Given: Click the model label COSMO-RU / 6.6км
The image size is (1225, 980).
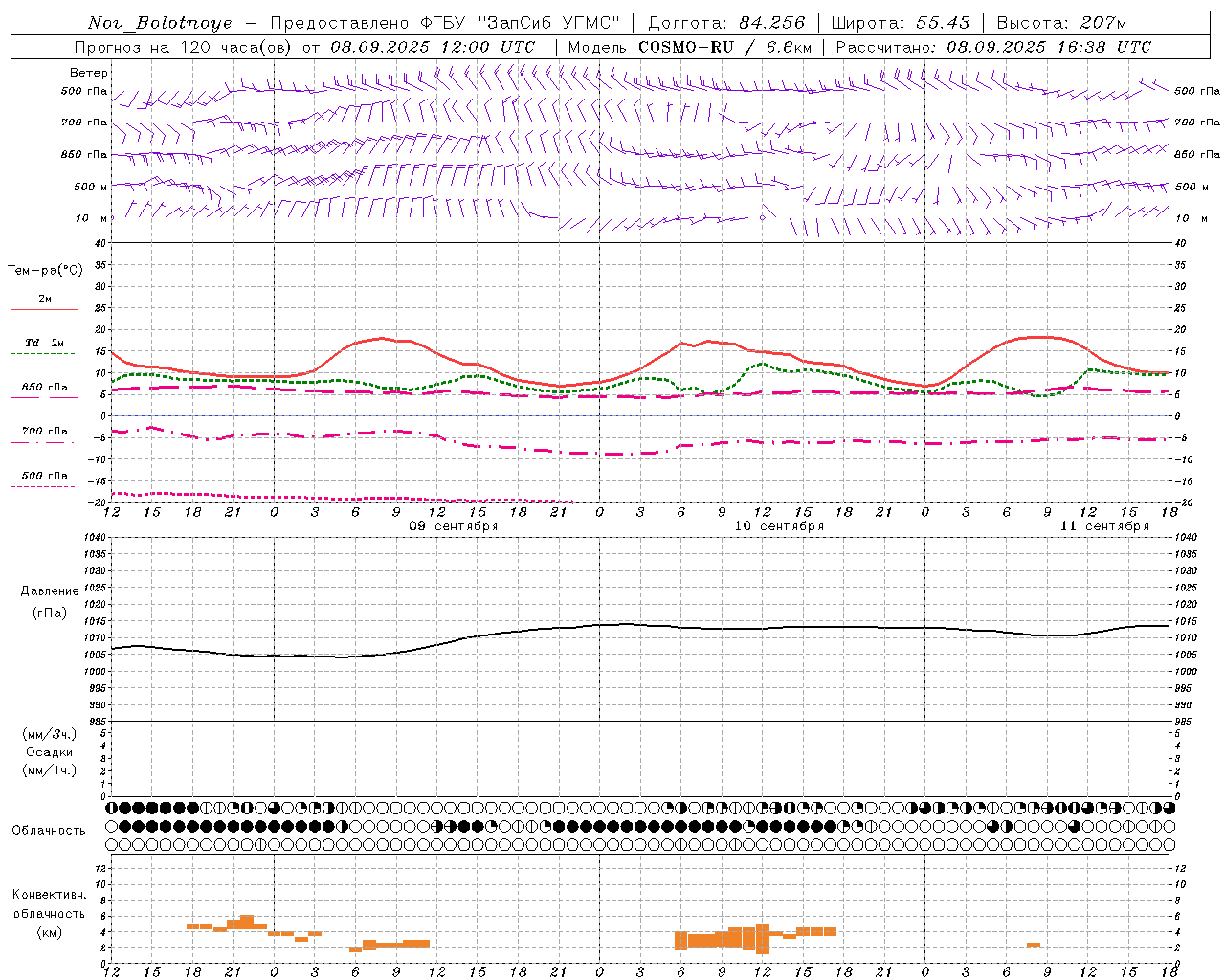Looking at the screenshot, I should 724,47.
